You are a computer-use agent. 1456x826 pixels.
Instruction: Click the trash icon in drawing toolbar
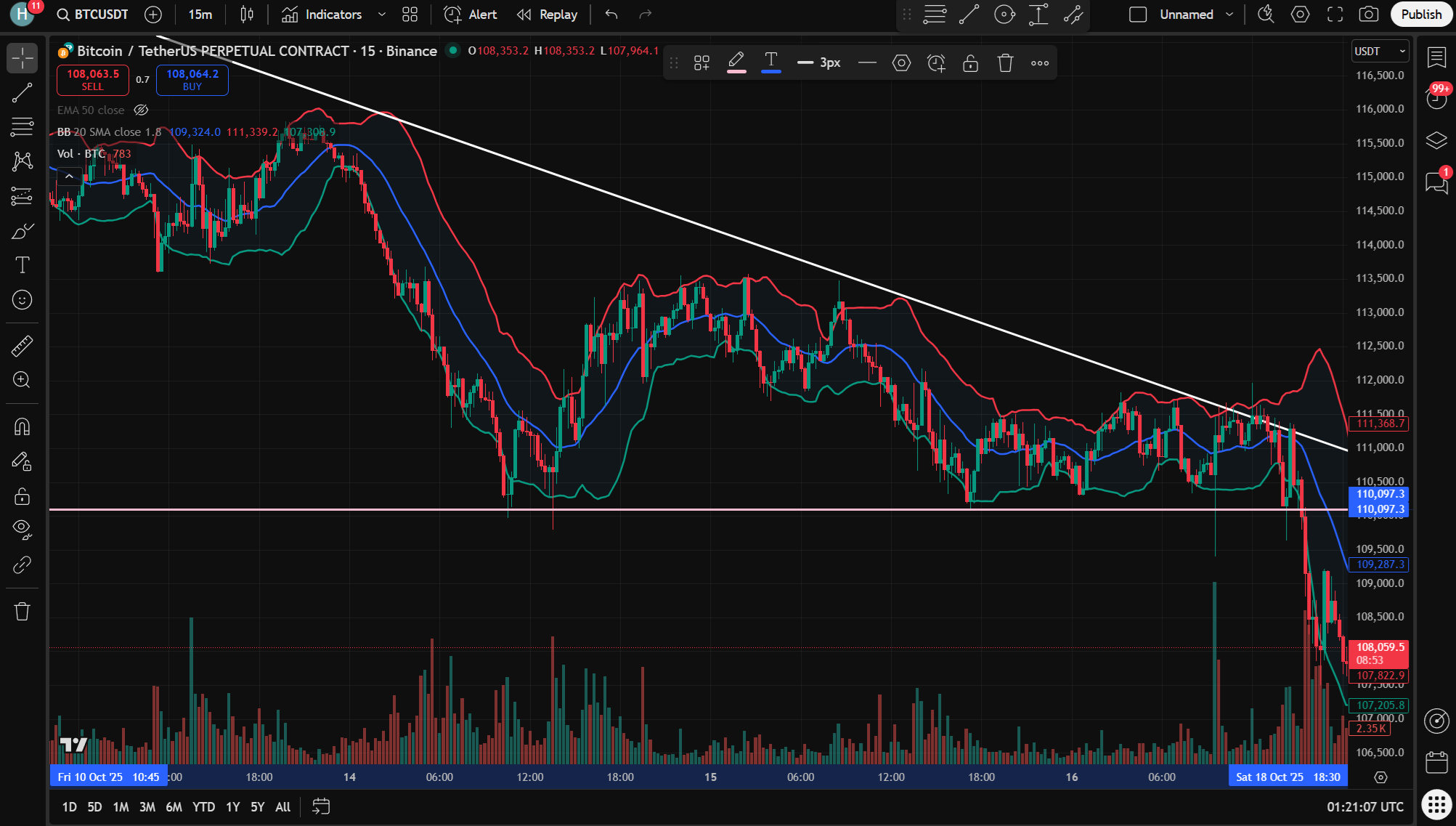pyautogui.click(x=1005, y=63)
